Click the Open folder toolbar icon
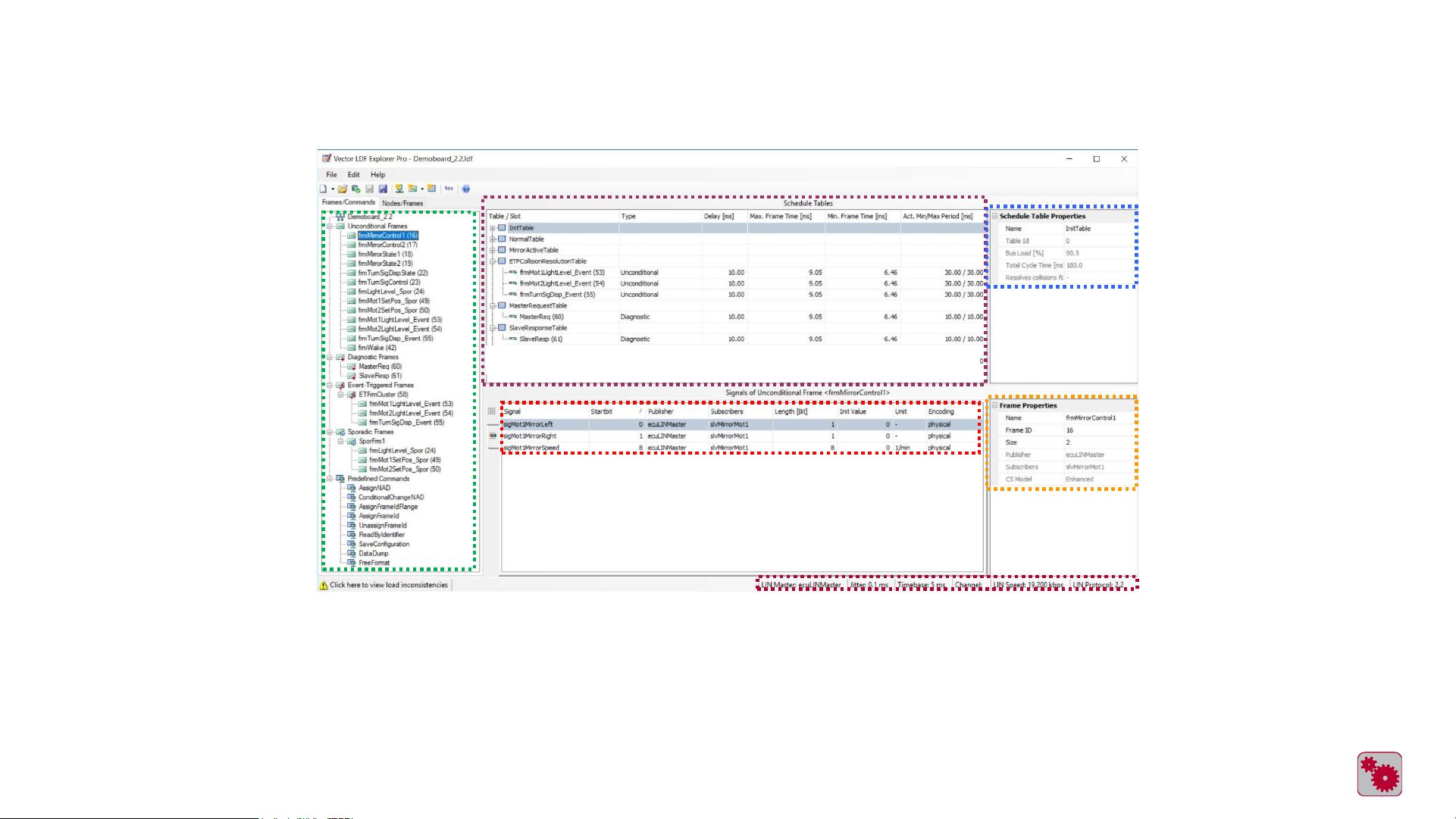The width and height of the screenshot is (1456, 819). (x=343, y=189)
